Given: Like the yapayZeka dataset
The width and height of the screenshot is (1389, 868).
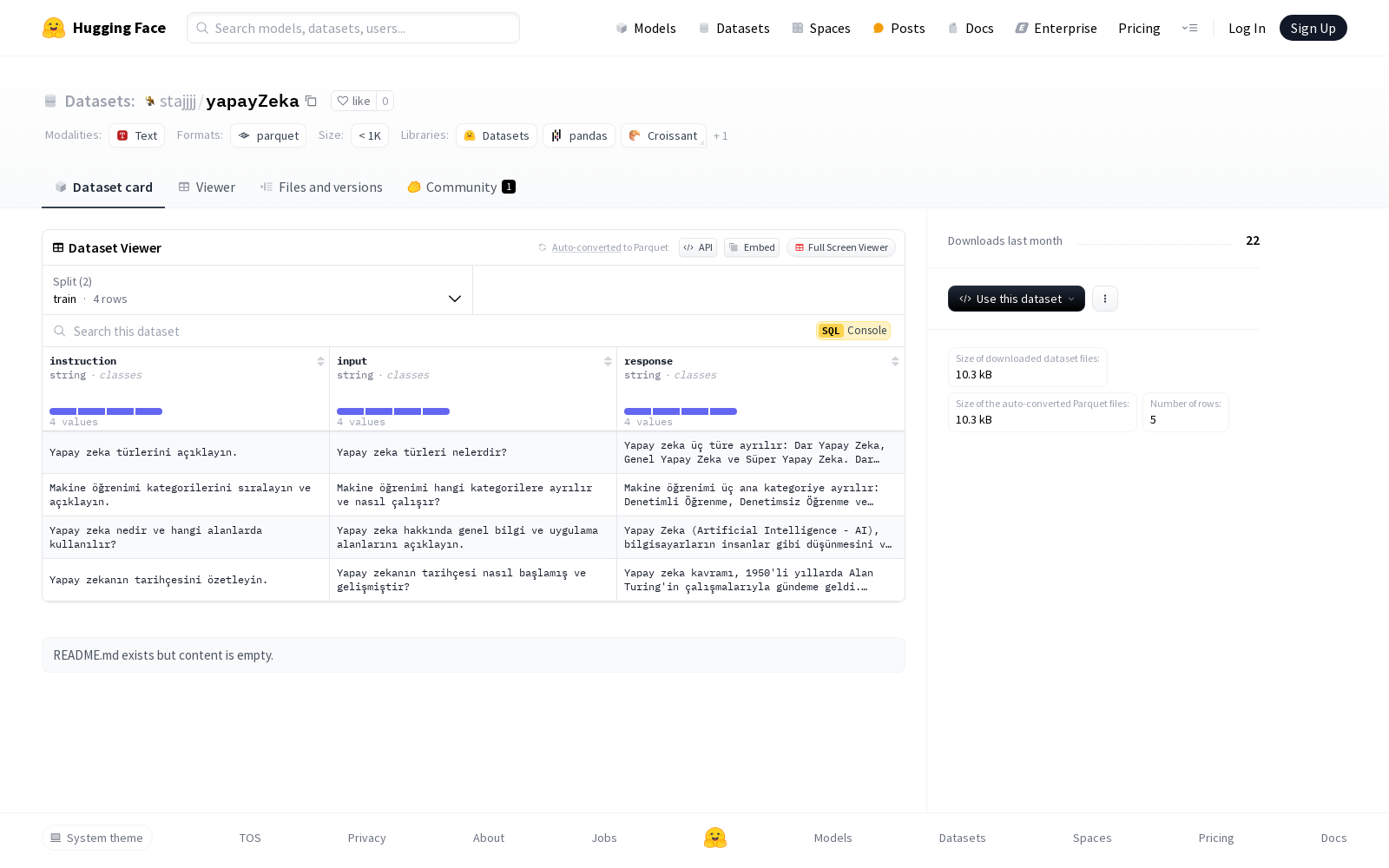Looking at the screenshot, I should 353,101.
